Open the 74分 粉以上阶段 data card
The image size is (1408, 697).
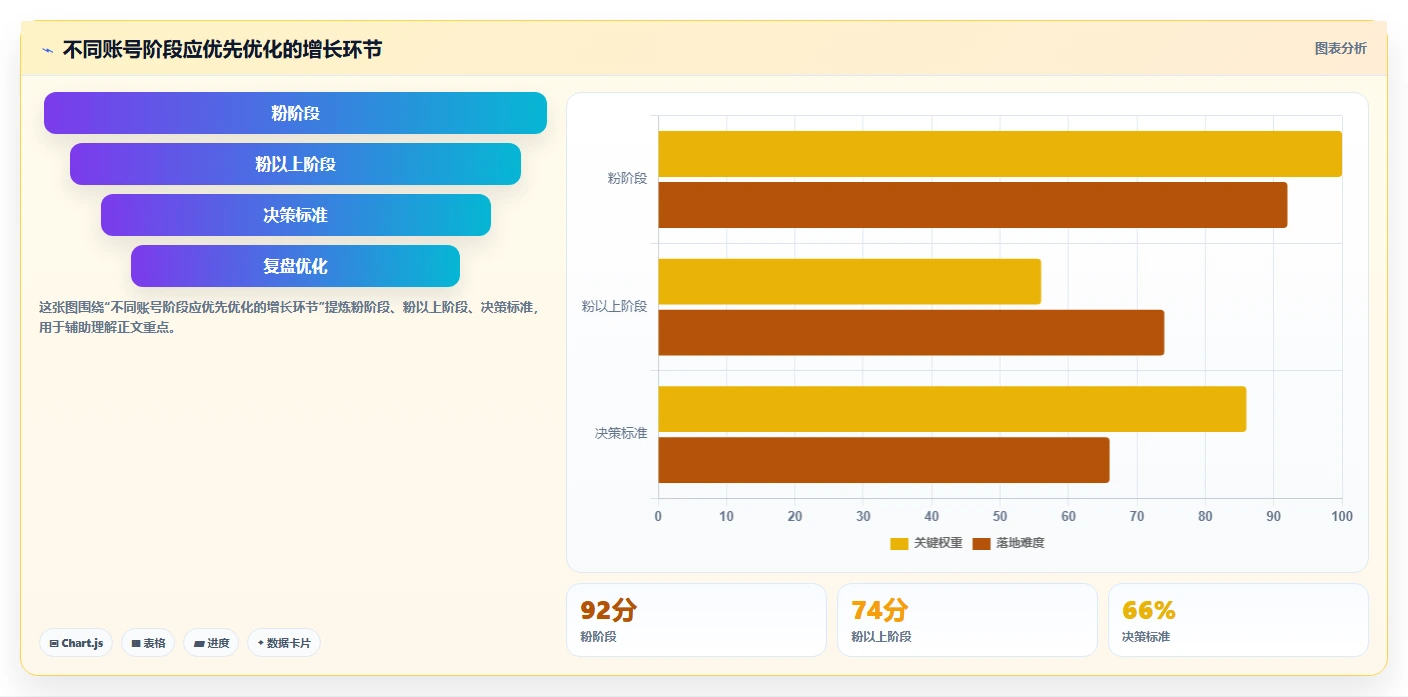[x=967, y=620]
